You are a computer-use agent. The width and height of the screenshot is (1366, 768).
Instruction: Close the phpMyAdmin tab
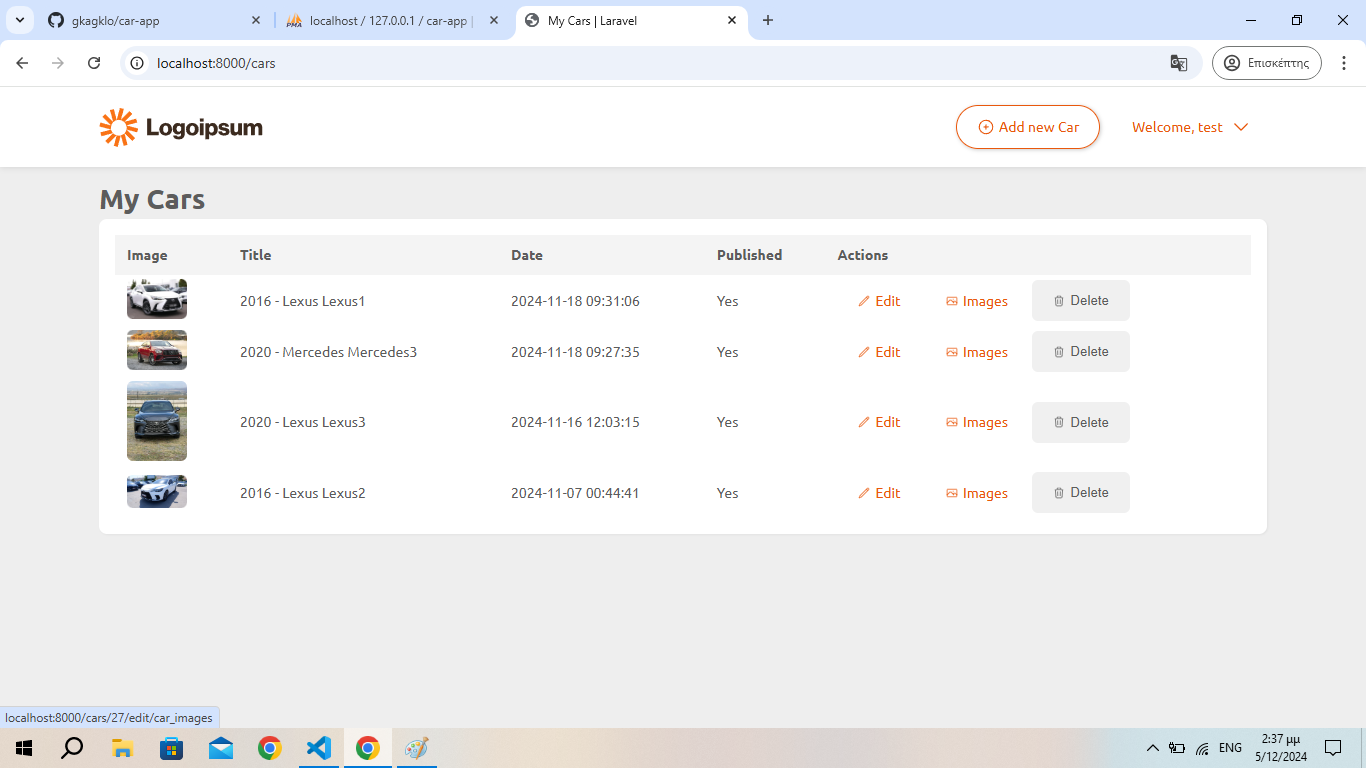click(x=494, y=20)
